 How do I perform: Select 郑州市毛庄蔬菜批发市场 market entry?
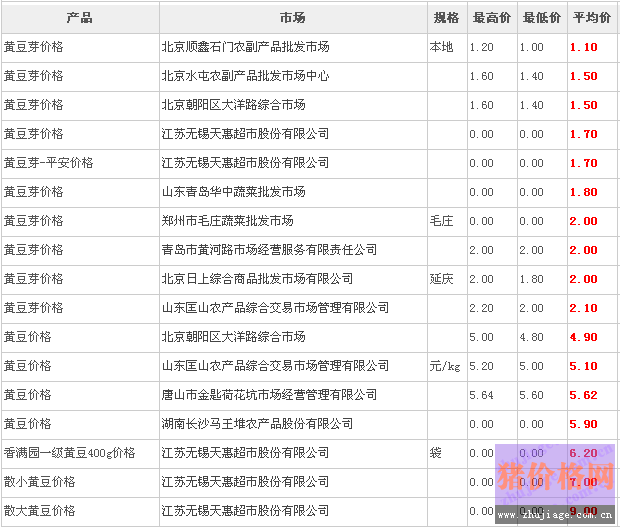227,221
